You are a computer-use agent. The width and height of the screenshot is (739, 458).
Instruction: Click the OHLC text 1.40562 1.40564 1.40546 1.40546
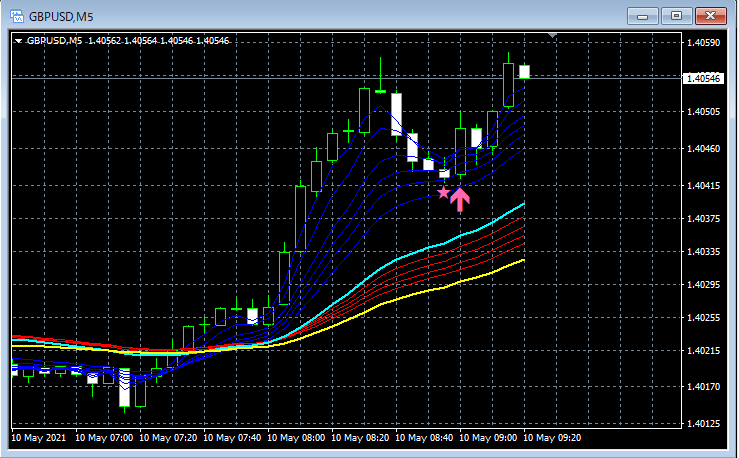pyautogui.click(x=158, y=41)
